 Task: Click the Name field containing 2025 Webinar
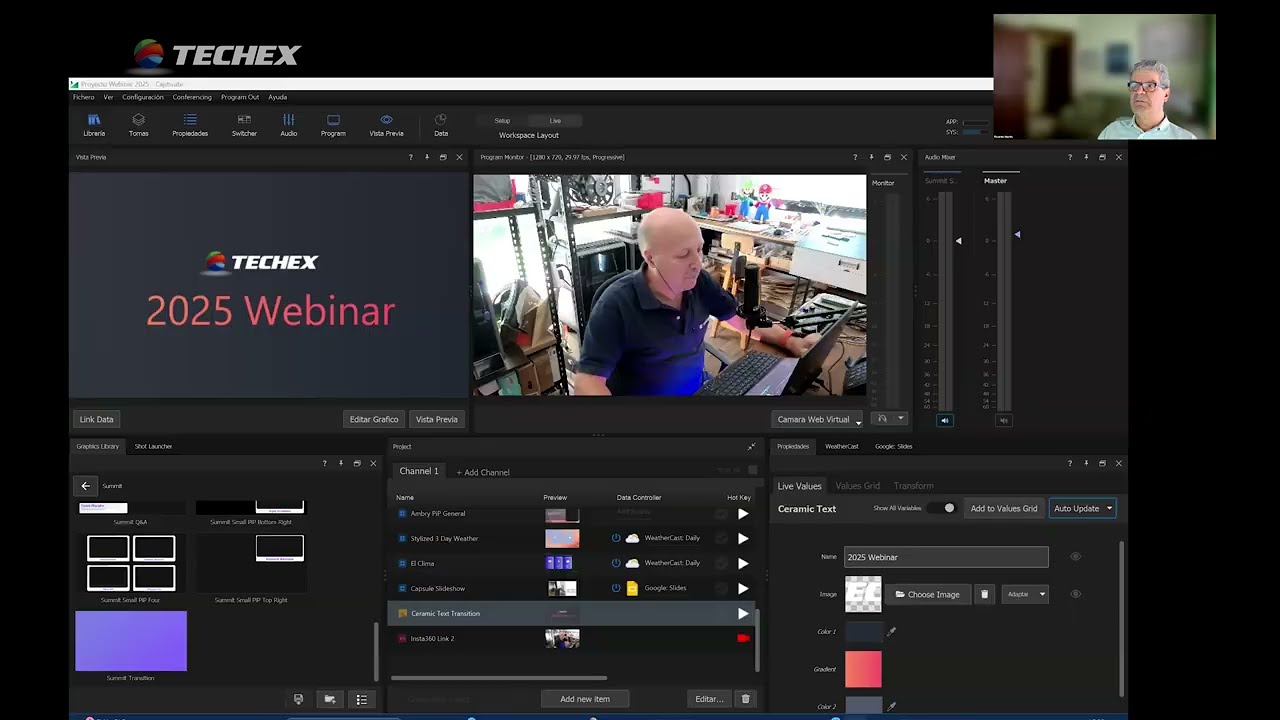(x=946, y=557)
